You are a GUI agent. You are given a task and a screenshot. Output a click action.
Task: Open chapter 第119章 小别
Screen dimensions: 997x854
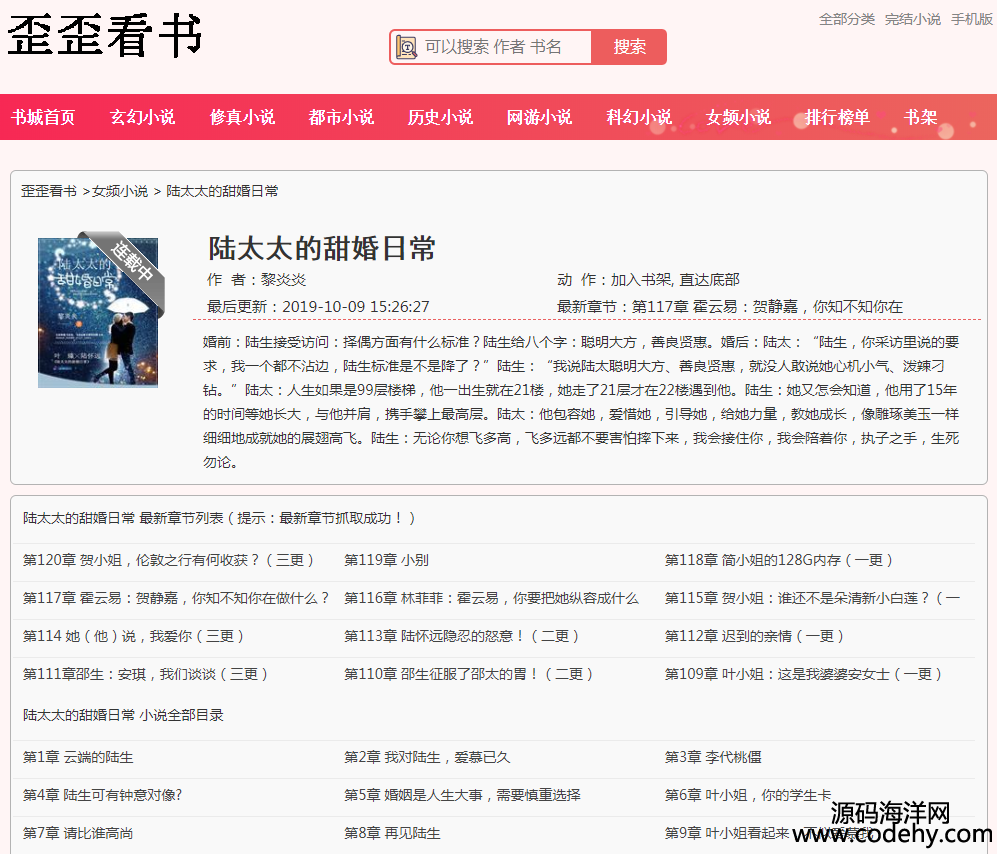[386, 560]
